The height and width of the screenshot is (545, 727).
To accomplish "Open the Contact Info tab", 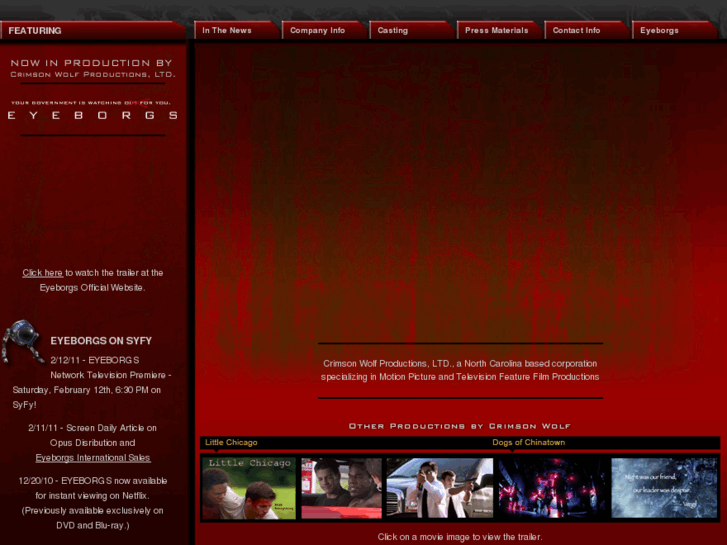I will pyautogui.click(x=586, y=31).
